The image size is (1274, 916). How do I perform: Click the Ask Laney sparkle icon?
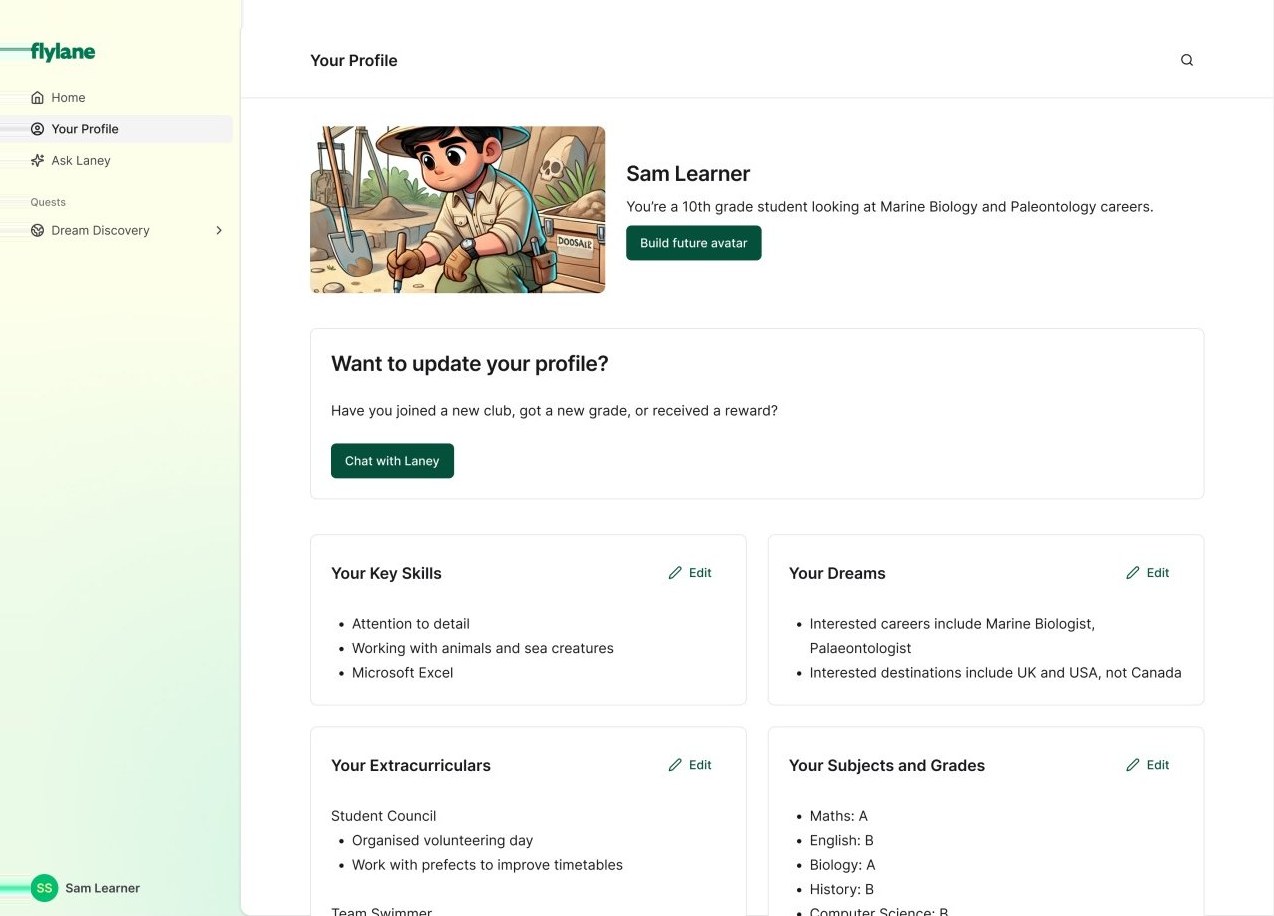pyautogui.click(x=38, y=160)
